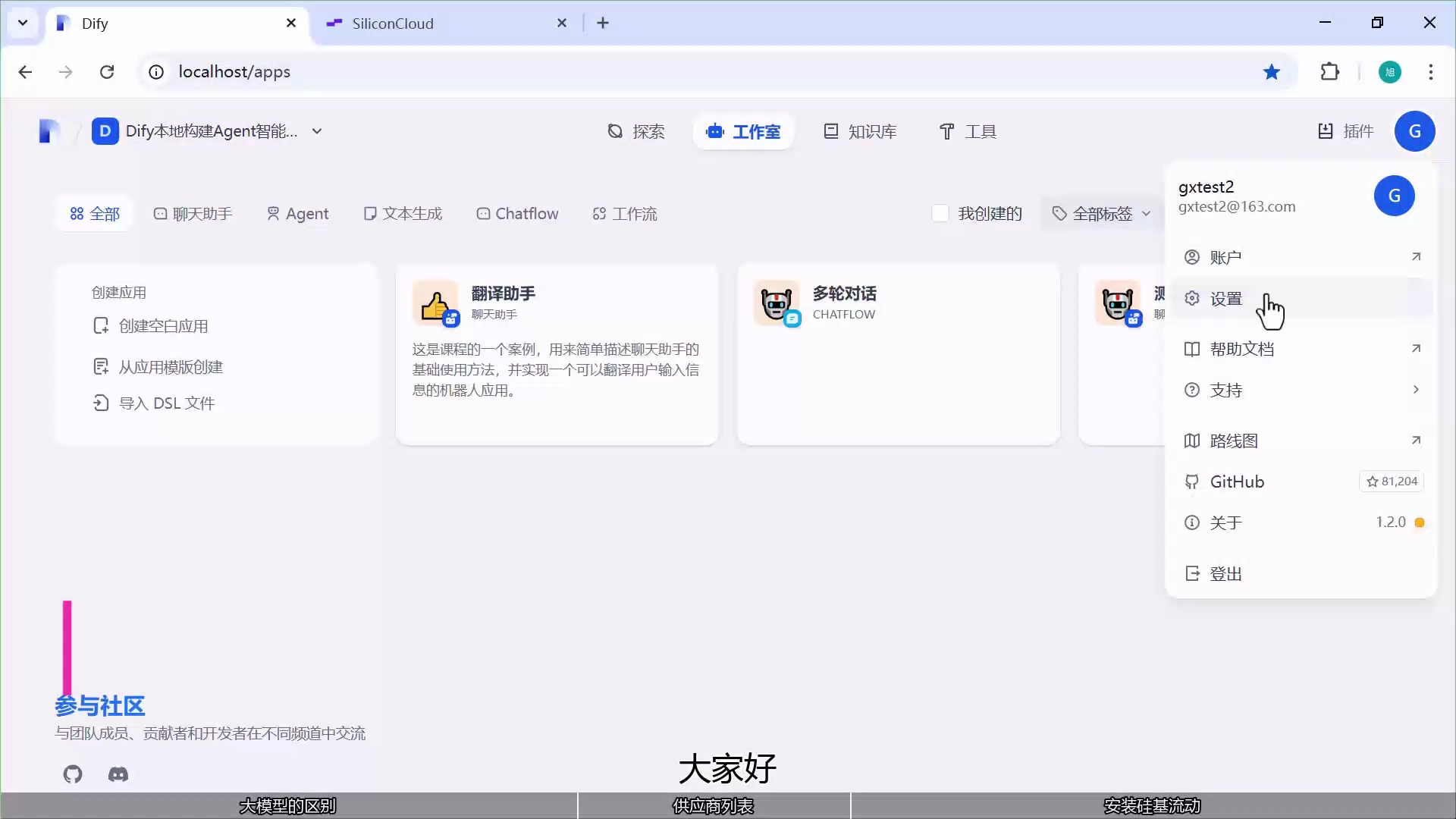Switch to the 探索 navigation tab
The width and height of the screenshot is (1456, 819).
(635, 131)
